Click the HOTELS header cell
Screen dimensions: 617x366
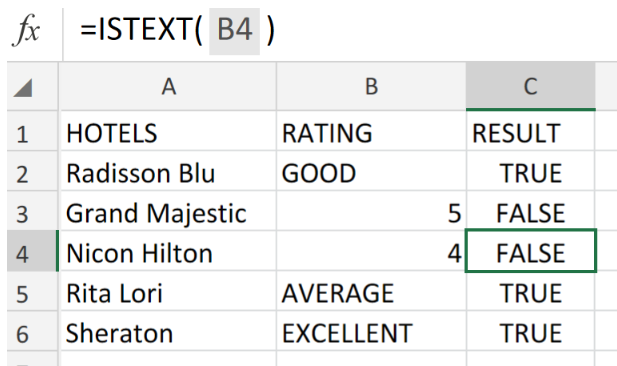tap(168, 131)
